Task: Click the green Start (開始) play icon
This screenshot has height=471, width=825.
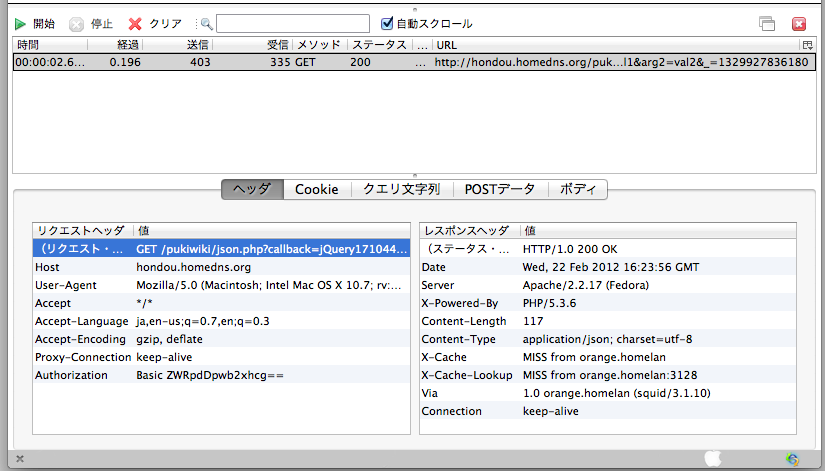Action: 20,23
